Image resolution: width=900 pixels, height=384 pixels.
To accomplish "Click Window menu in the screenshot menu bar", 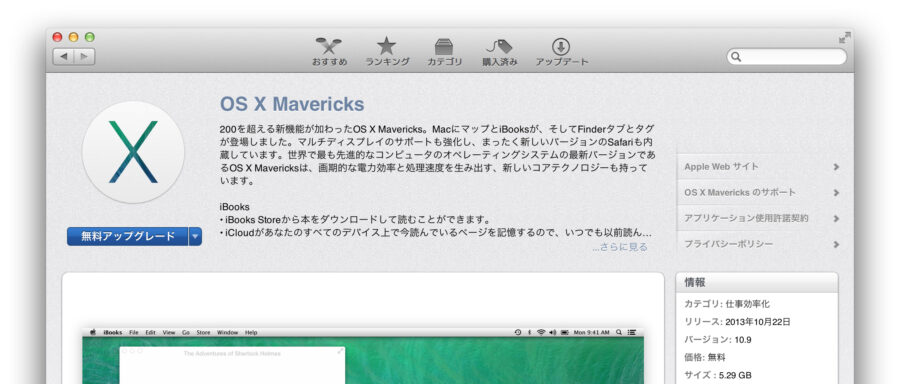I will coord(227,332).
